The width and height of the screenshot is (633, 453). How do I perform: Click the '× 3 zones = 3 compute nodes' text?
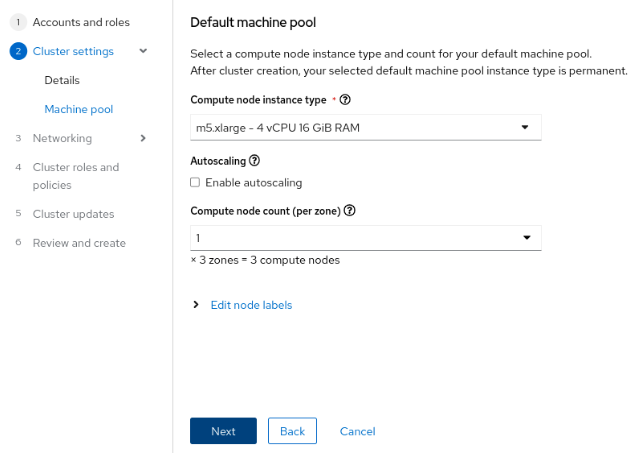265,260
